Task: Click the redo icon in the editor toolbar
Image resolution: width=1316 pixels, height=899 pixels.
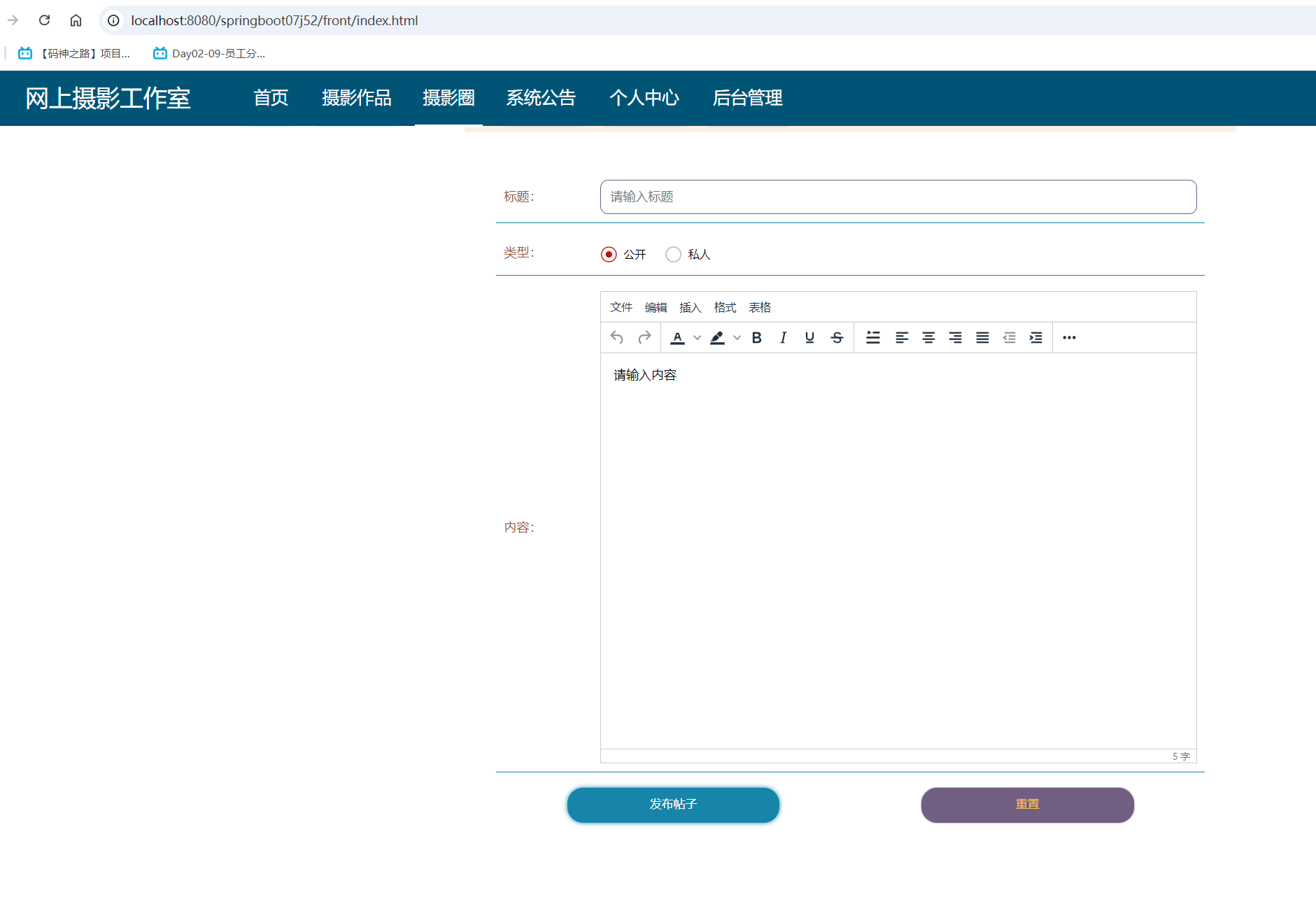Action: (643, 337)
